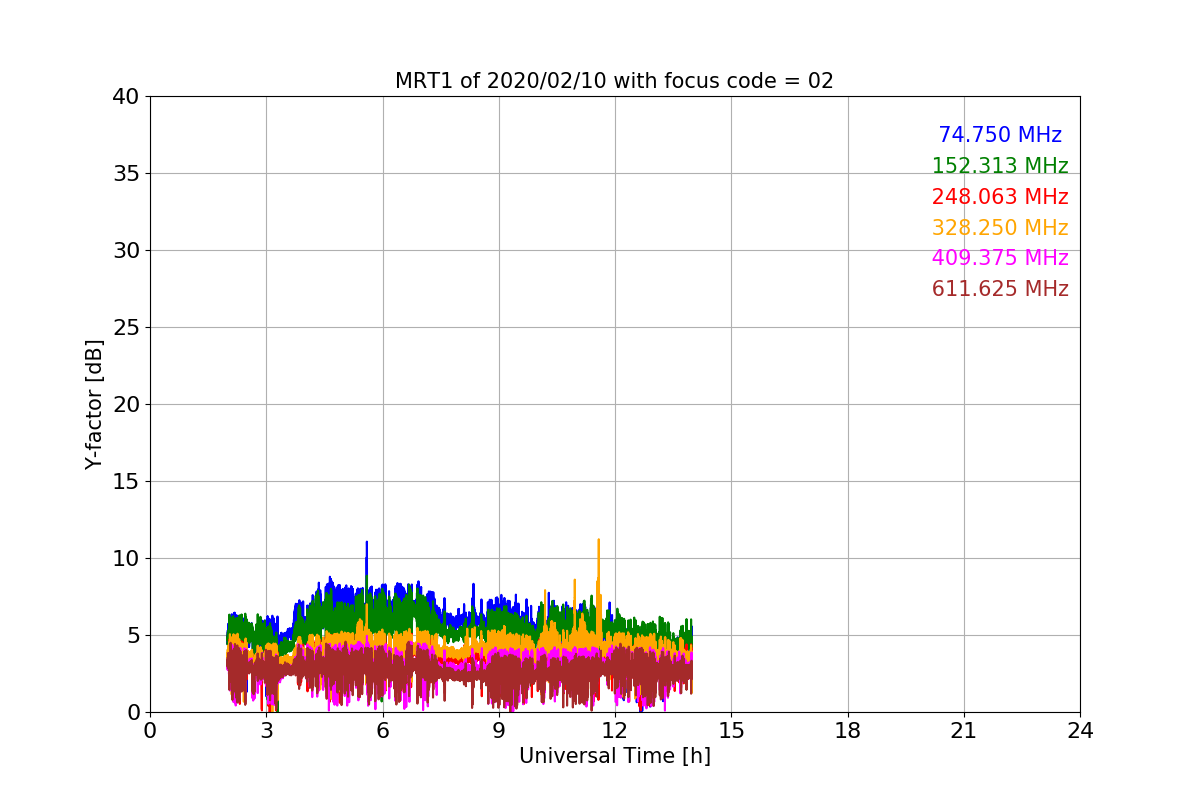Screen dimensions: 1200x800
Task: Select the orange 328.250 MHz legend label
Action: pyautogui.click(x=1000, y=228)
